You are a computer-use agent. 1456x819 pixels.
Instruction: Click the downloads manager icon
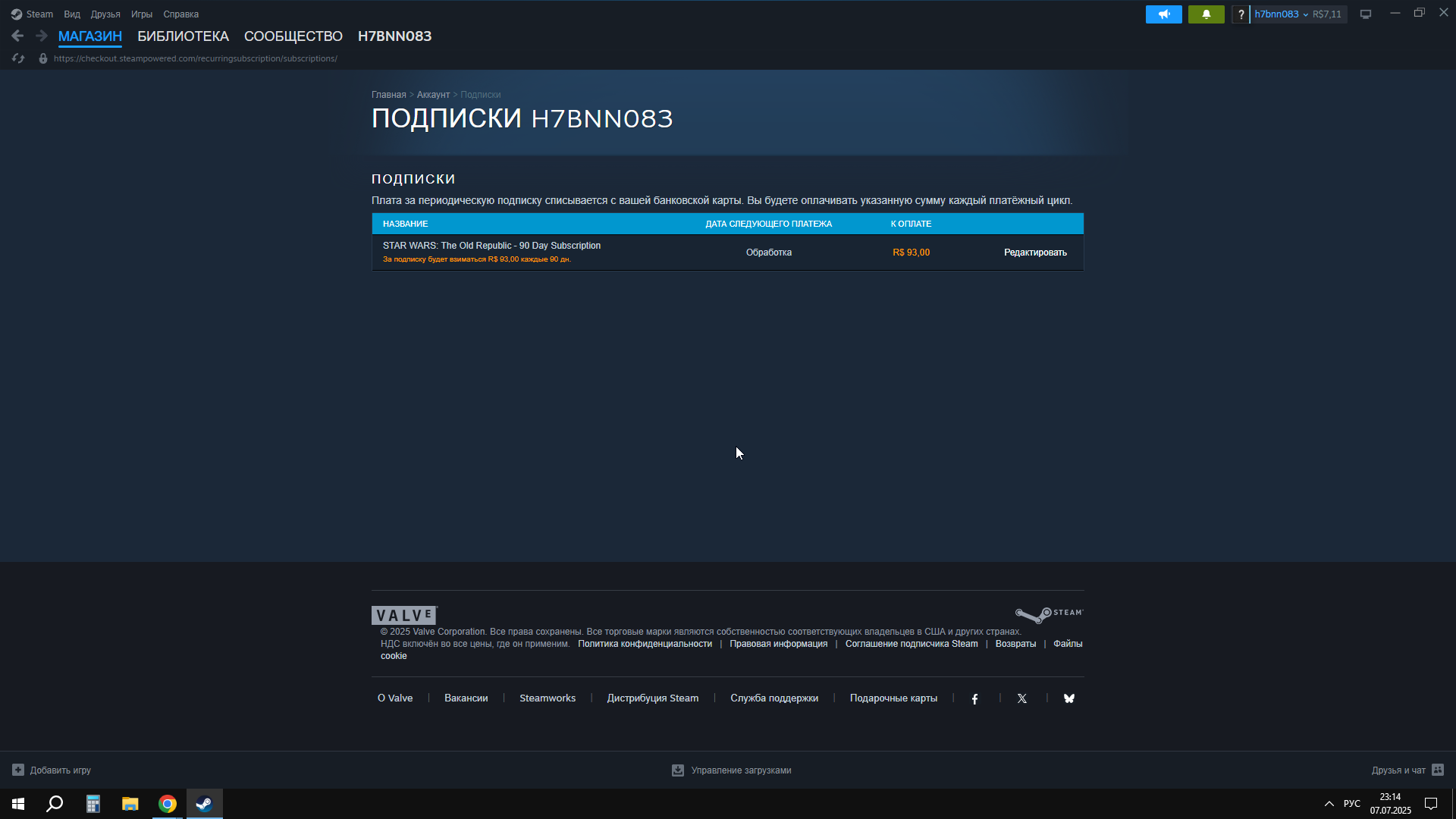pos(678,770)
